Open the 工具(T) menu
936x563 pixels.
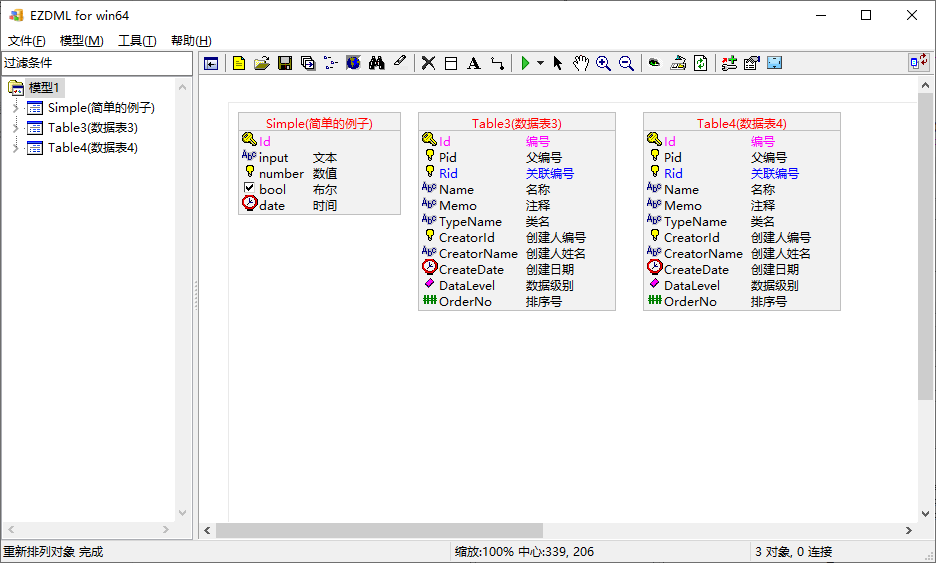(x=137, y=41)
